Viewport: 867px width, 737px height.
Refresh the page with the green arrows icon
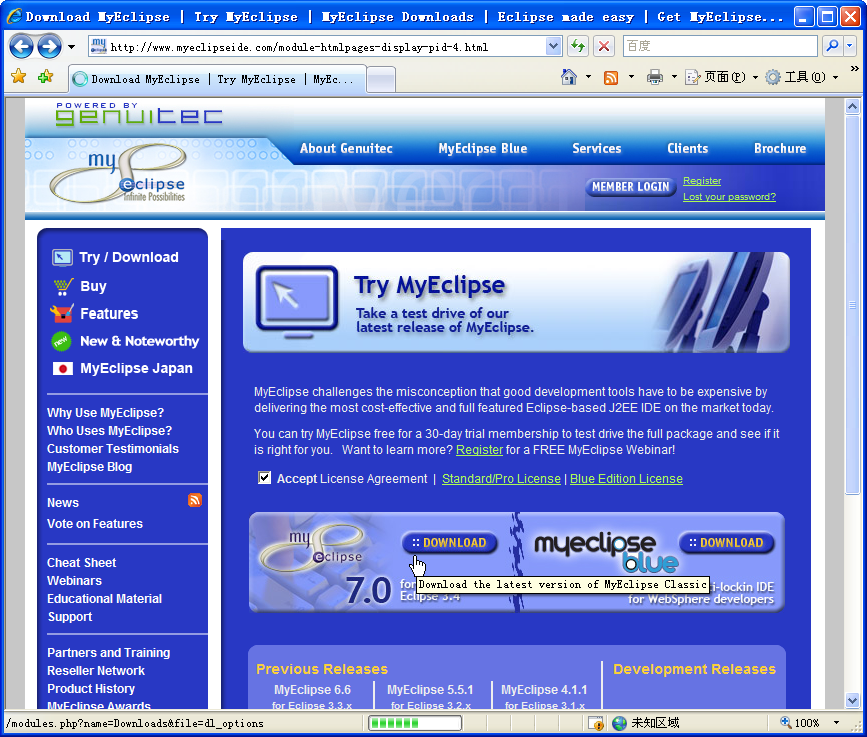pyautogui.click(x=578, y=46)
